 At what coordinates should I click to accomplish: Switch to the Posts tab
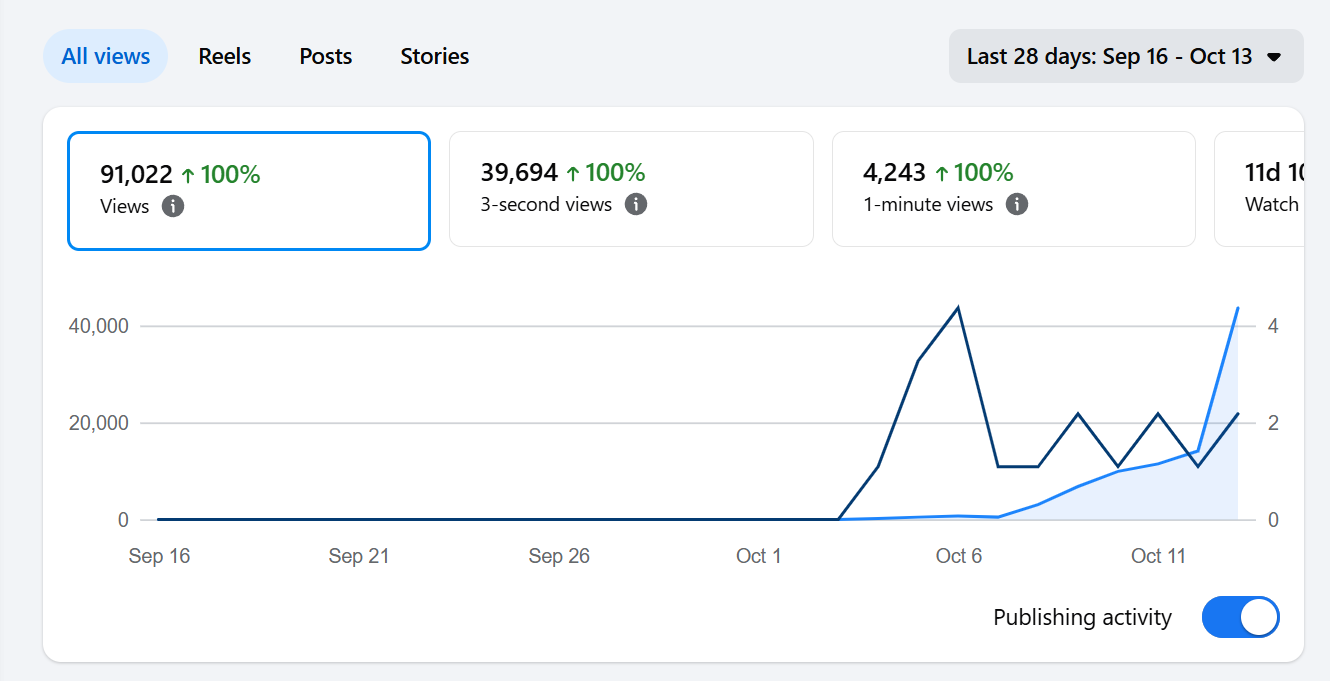tap(326, 56)
